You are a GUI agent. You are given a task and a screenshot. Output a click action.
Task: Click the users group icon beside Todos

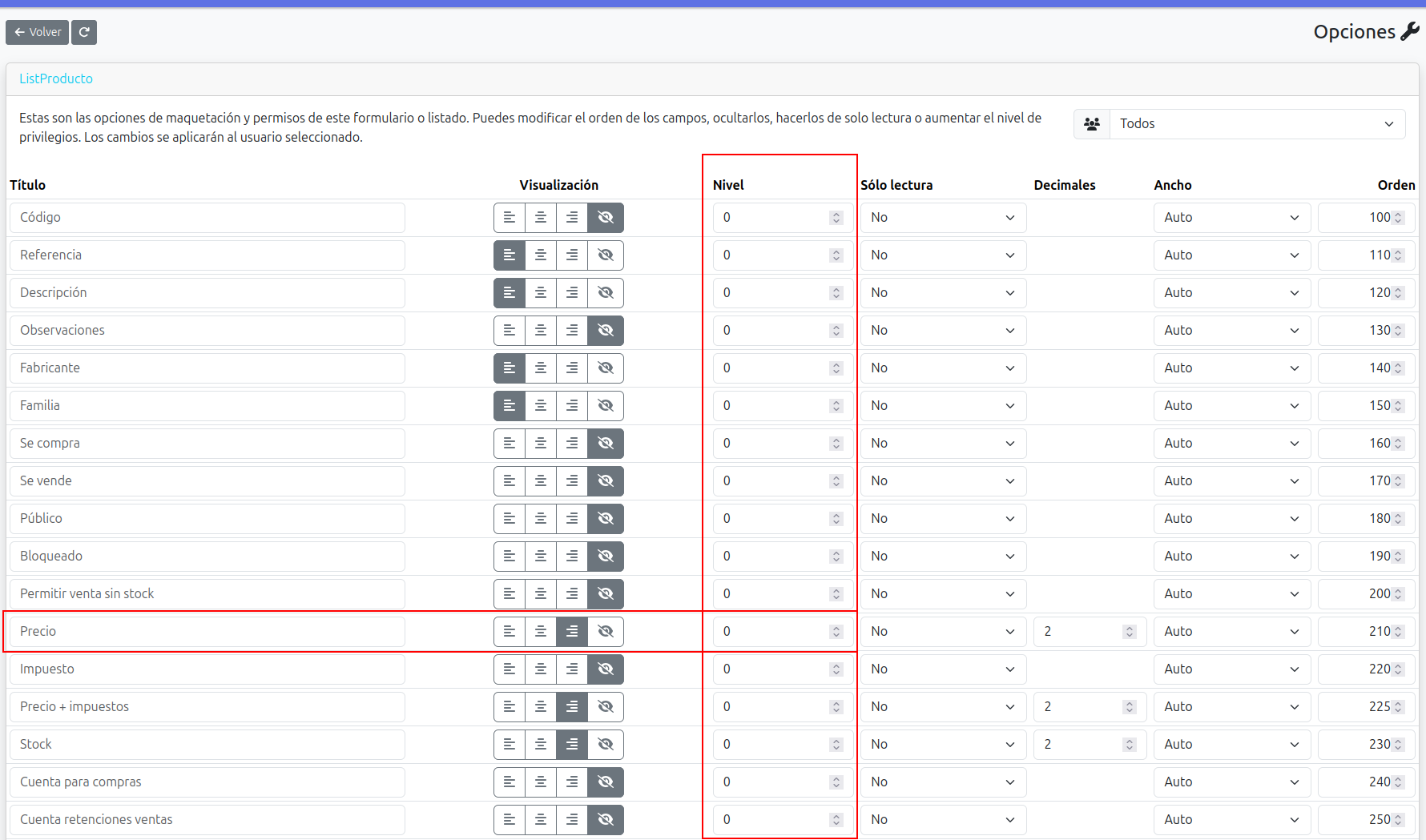point(1092,124)
